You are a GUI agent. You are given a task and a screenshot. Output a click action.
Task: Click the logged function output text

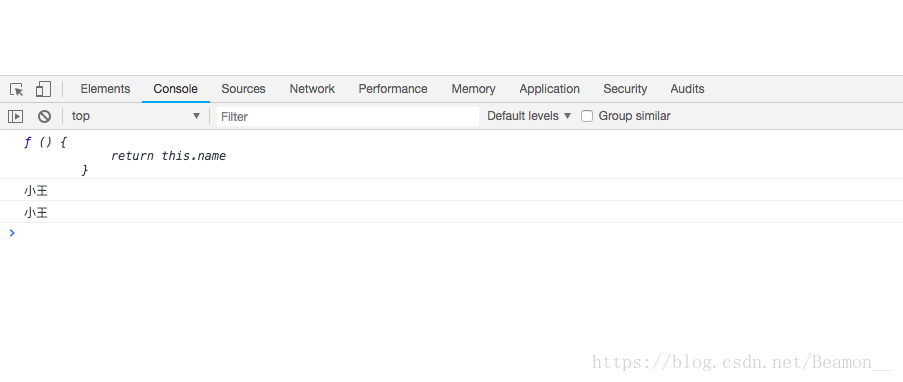click(125, 156)
